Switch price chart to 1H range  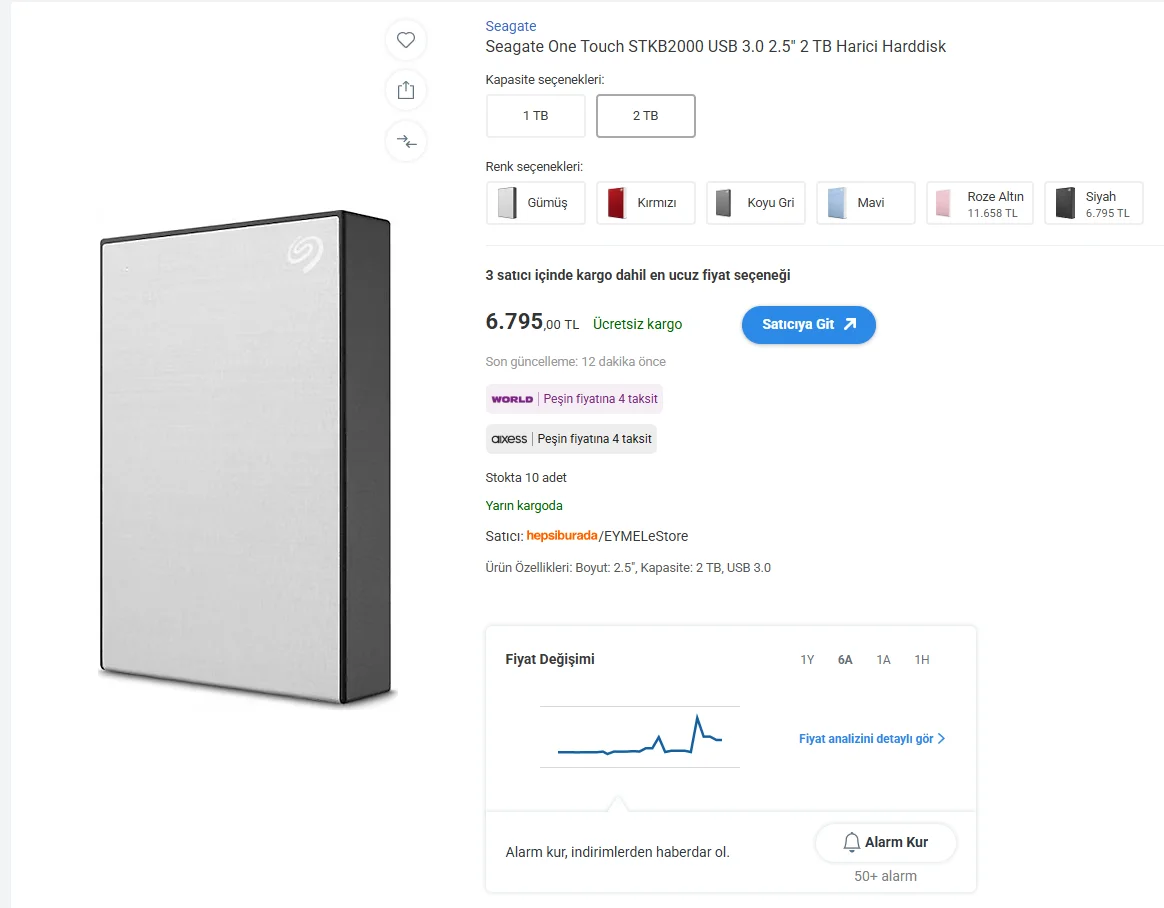(x=921, y=660)
